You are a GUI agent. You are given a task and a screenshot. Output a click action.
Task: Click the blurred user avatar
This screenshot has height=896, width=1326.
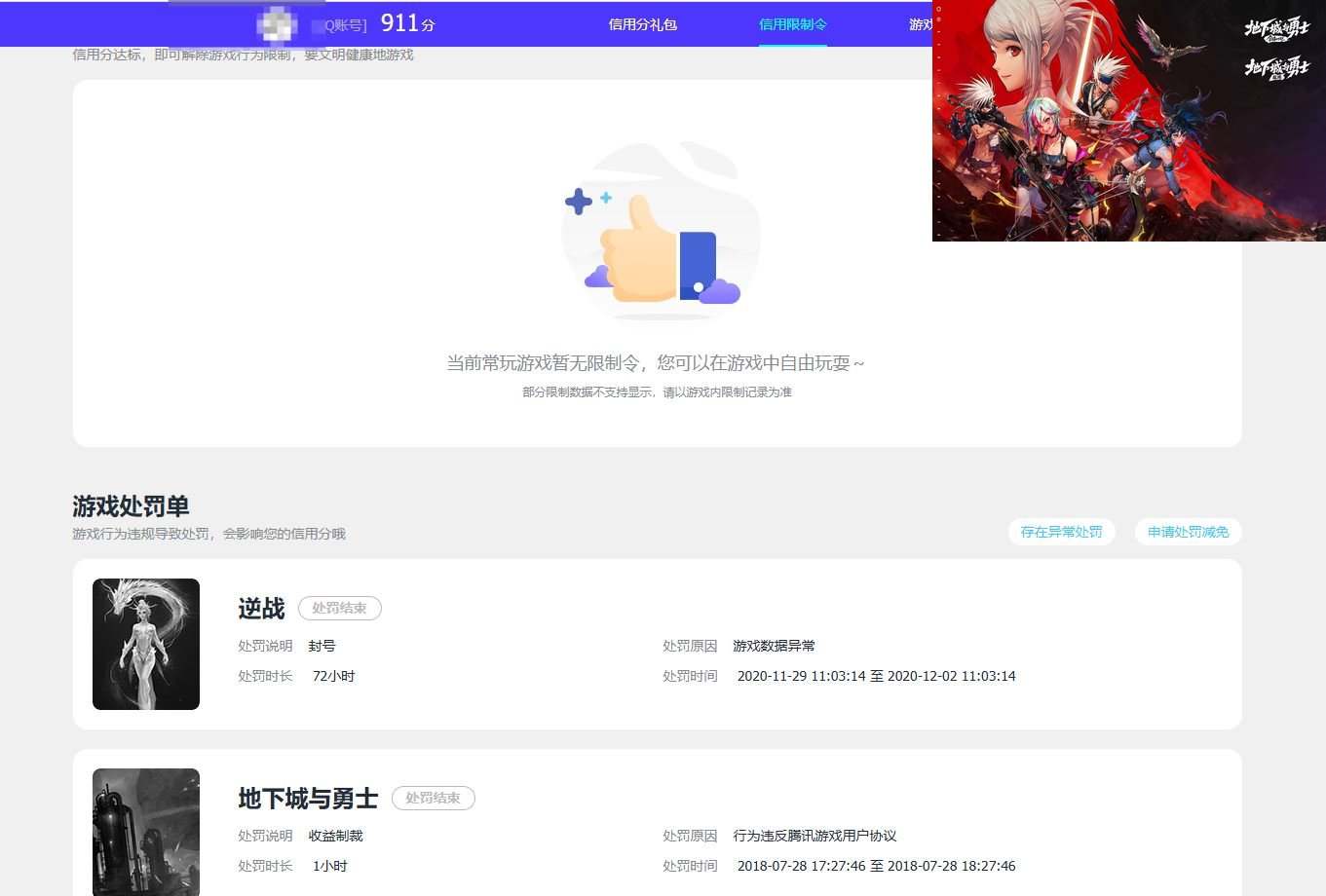coord(277,24)
